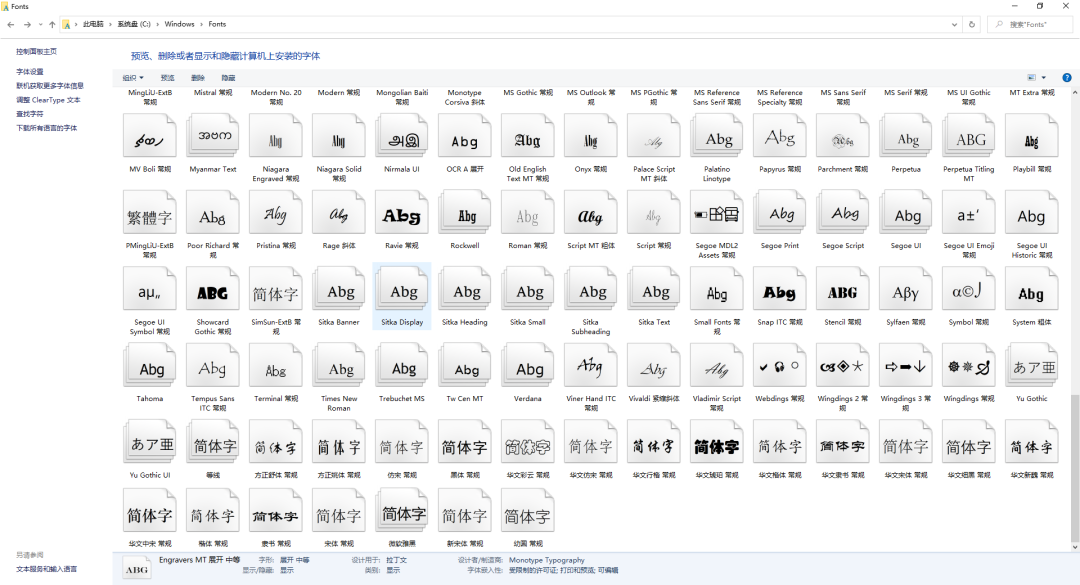This screenshot has width=1080, height=585.
Task: Select the Vivaldi font icon
Action: (x=654, y=367)
